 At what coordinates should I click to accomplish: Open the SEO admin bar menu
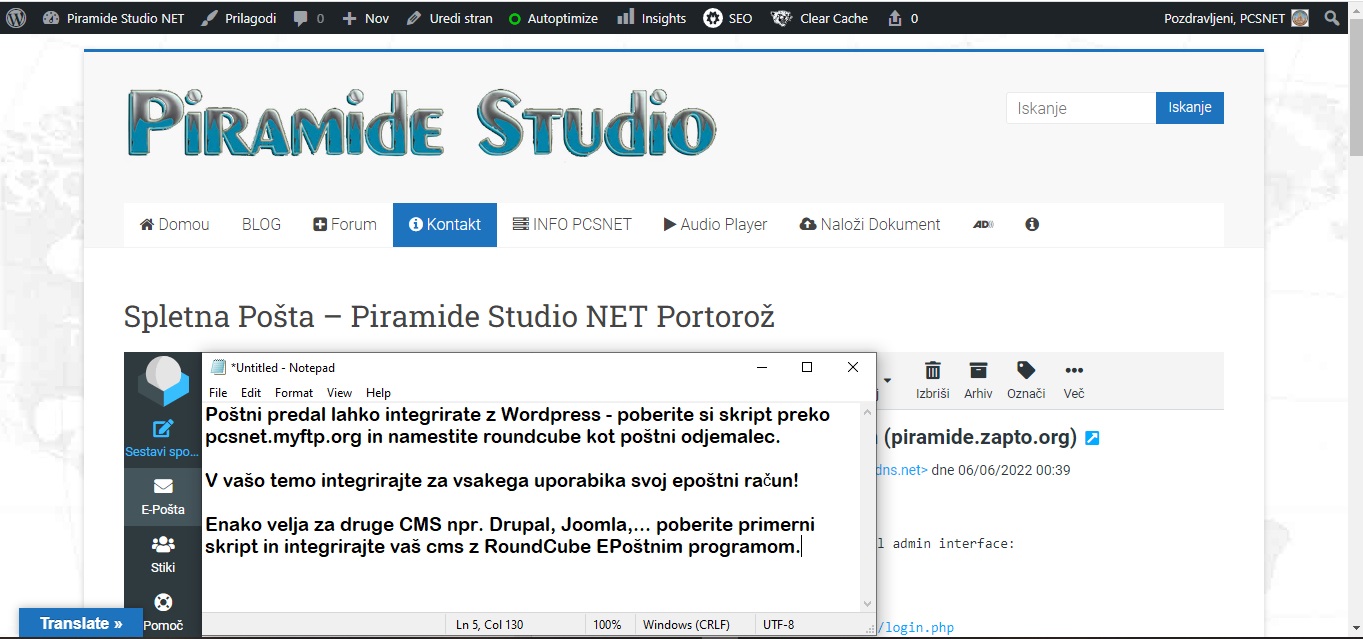tap(728, 18)
